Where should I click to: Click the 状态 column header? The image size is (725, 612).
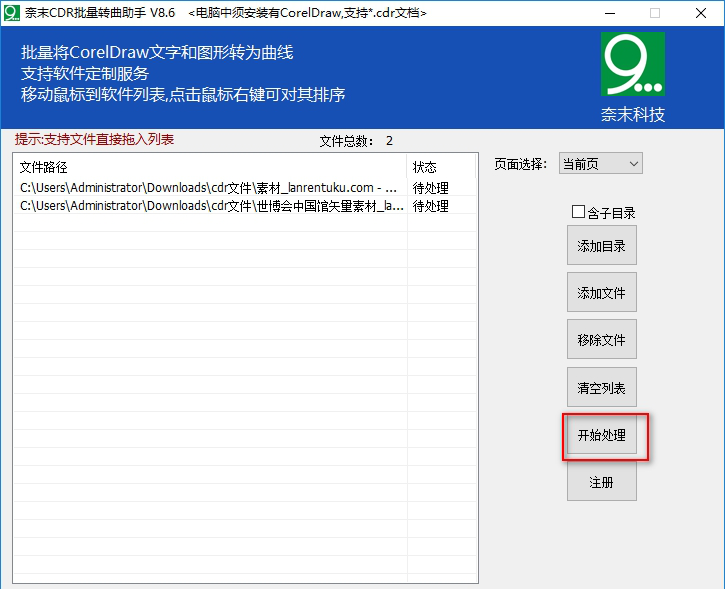425,167
